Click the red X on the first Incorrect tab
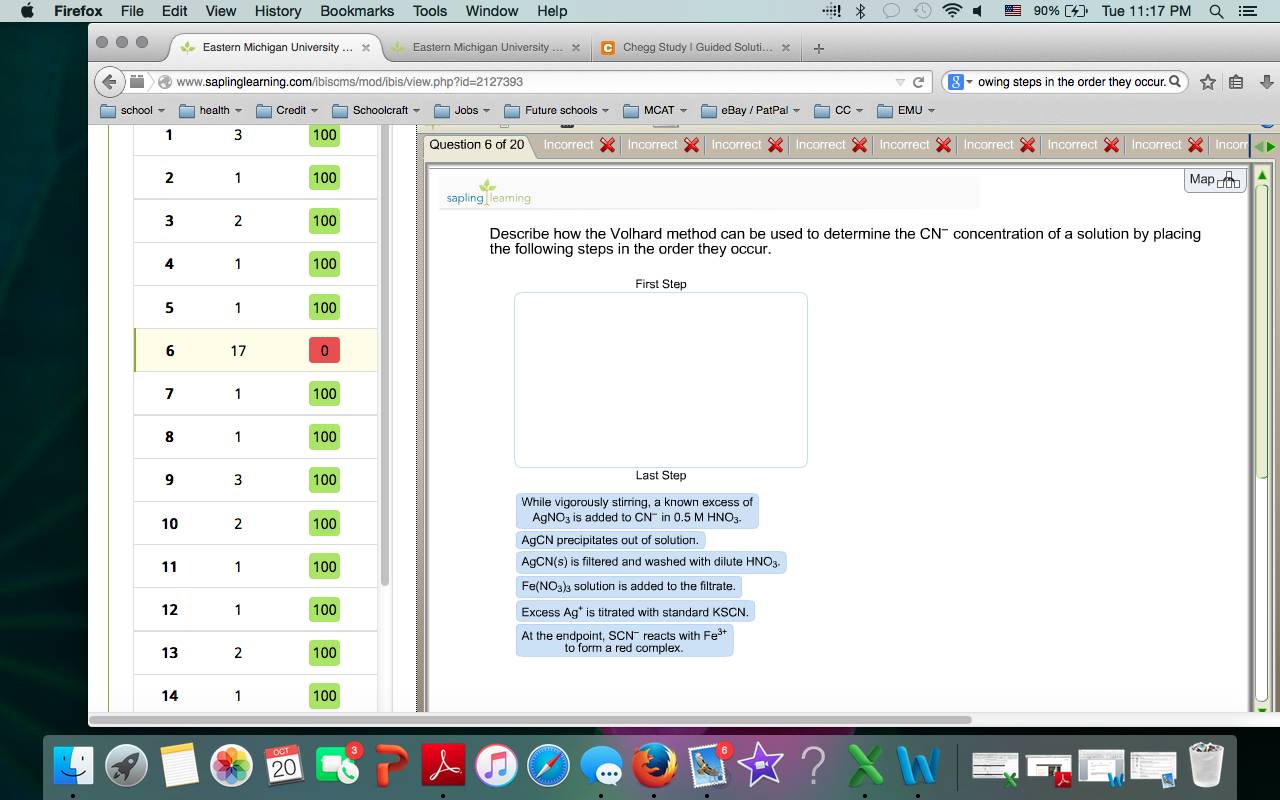 (x=607, y=145)
